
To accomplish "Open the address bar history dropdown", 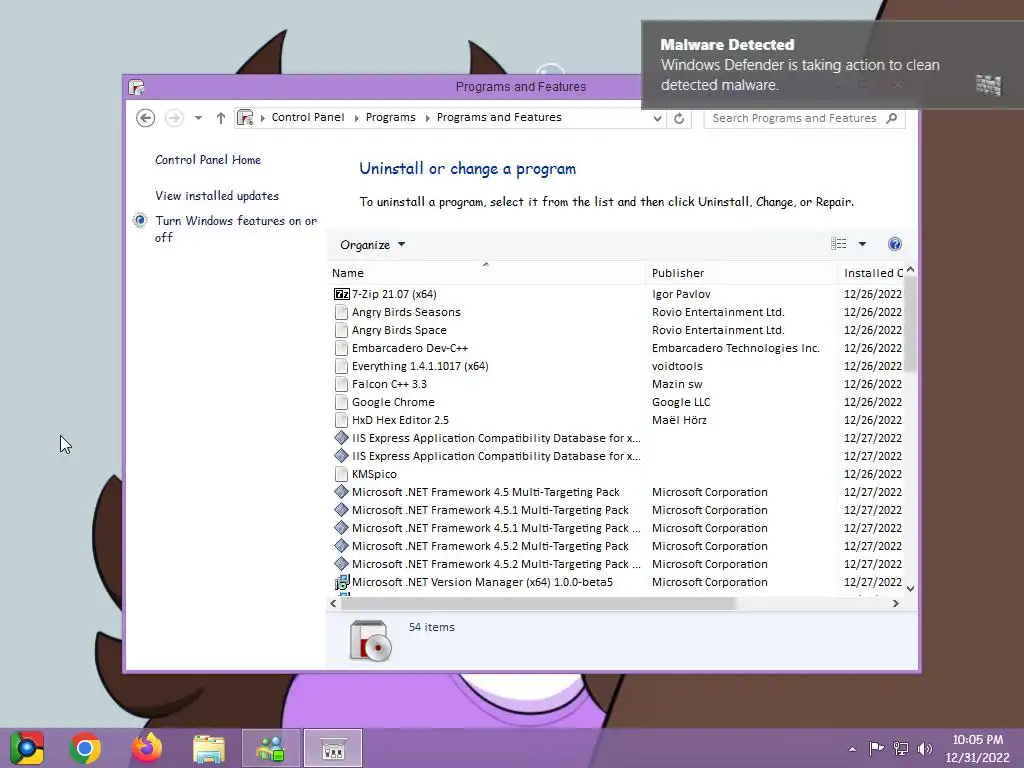I will pos(657,118).
